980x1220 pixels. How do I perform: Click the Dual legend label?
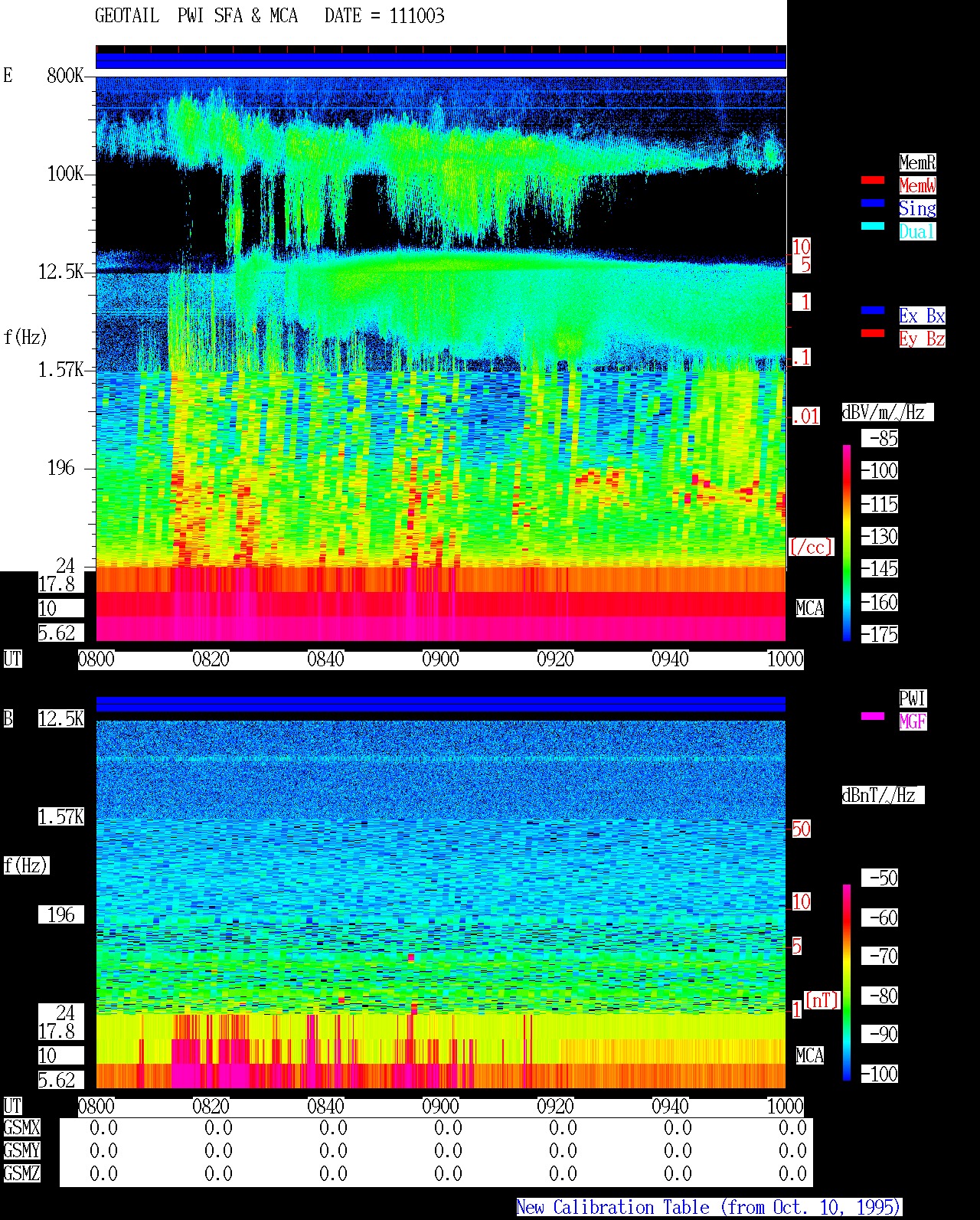point(917,231)
